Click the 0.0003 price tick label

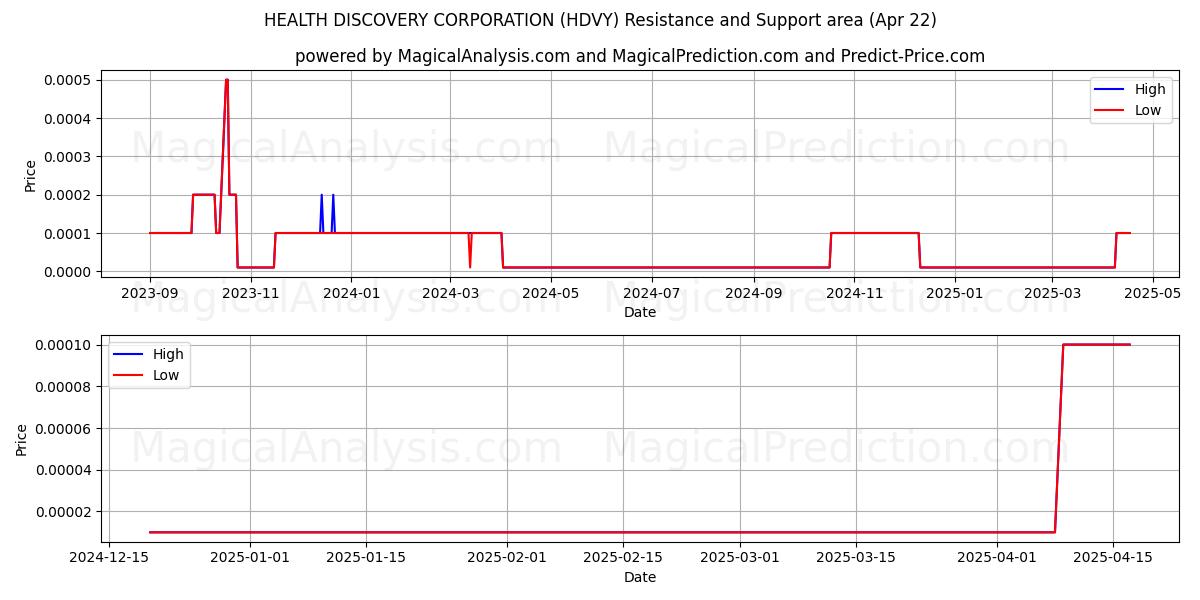click(68, 157)
